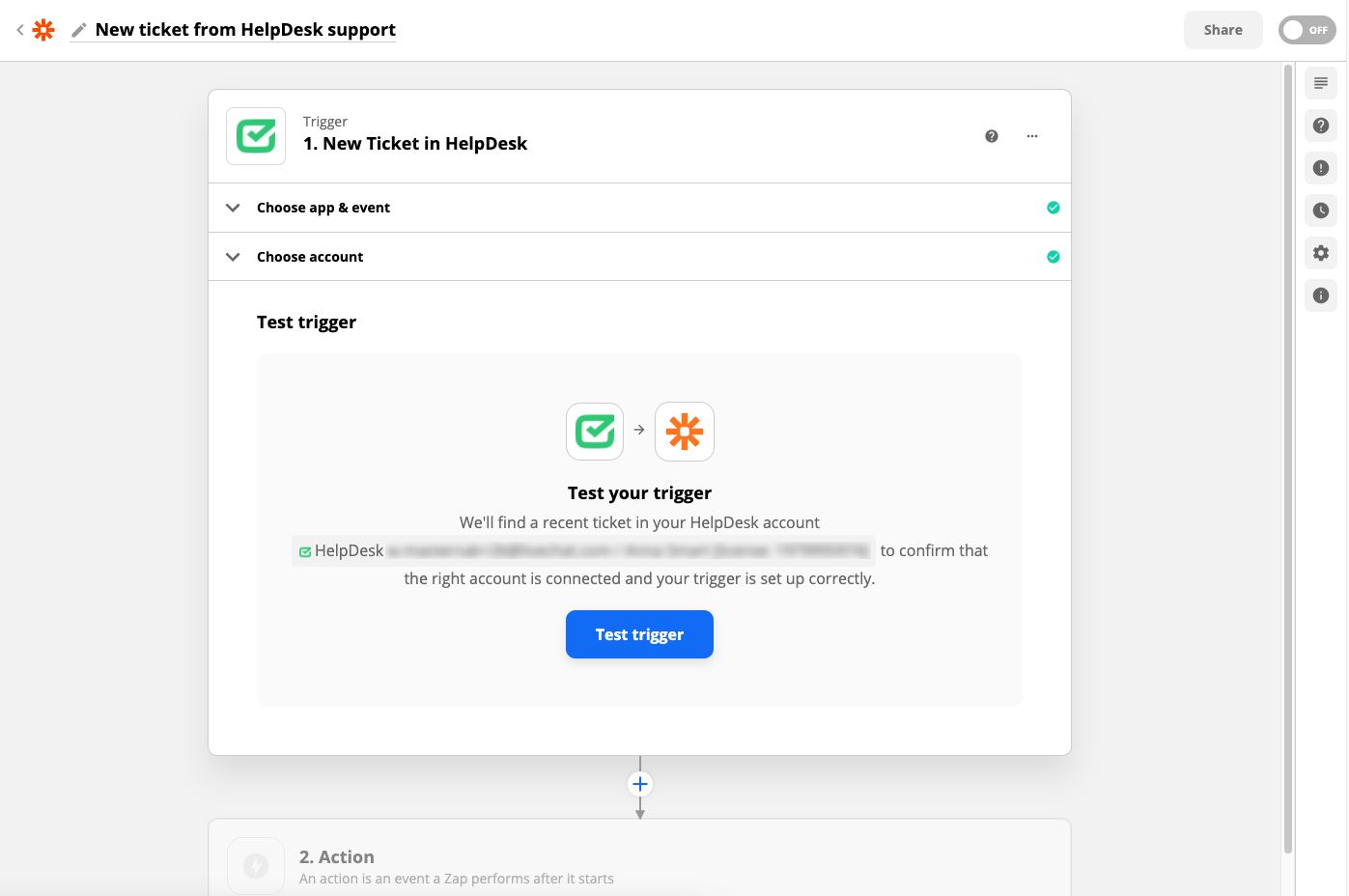1349x896 pixels.
Task: Go back using the left chevron arrow
Action: 19,30
